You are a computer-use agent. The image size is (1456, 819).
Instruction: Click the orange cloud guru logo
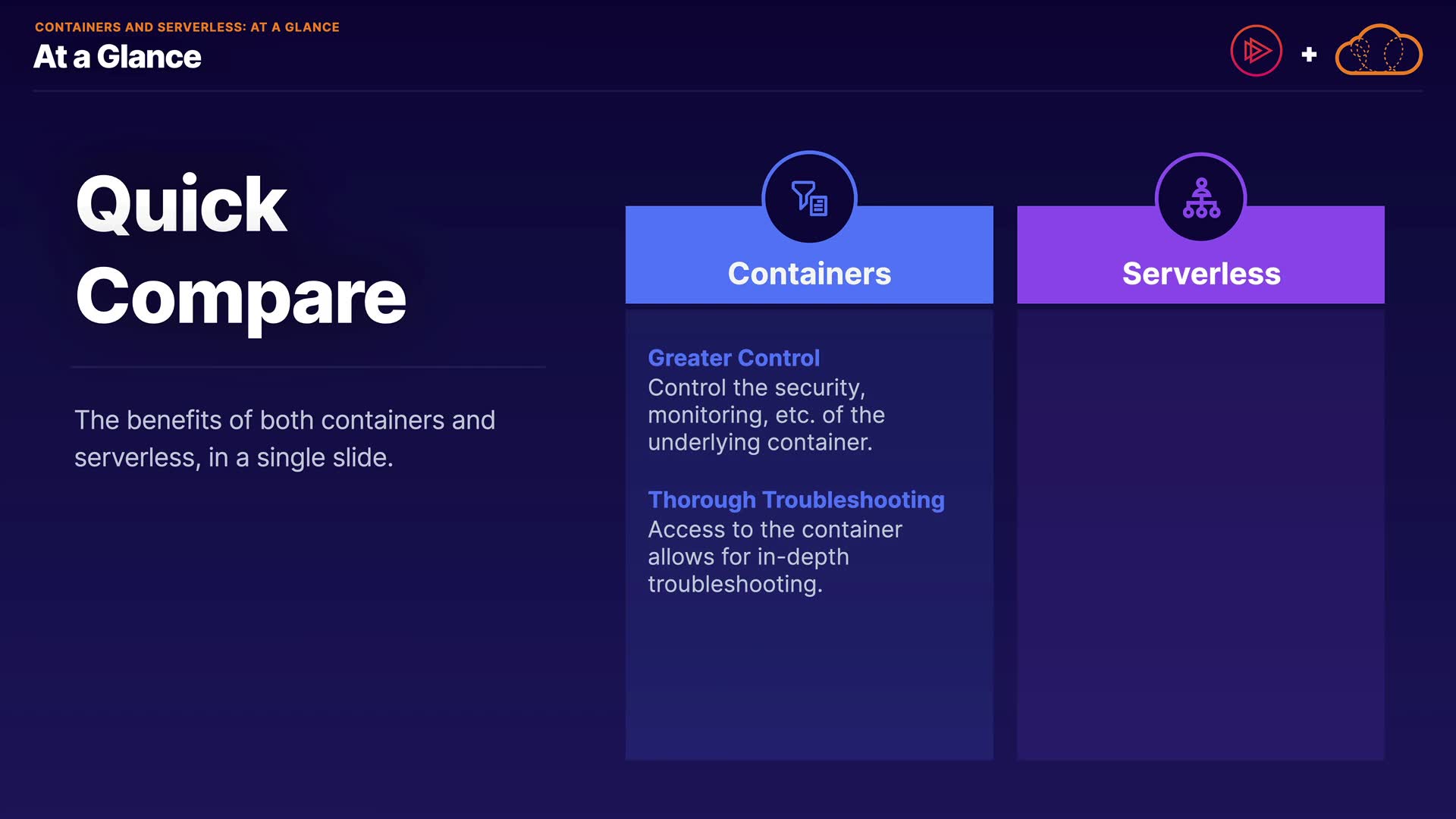point(1378,52)
